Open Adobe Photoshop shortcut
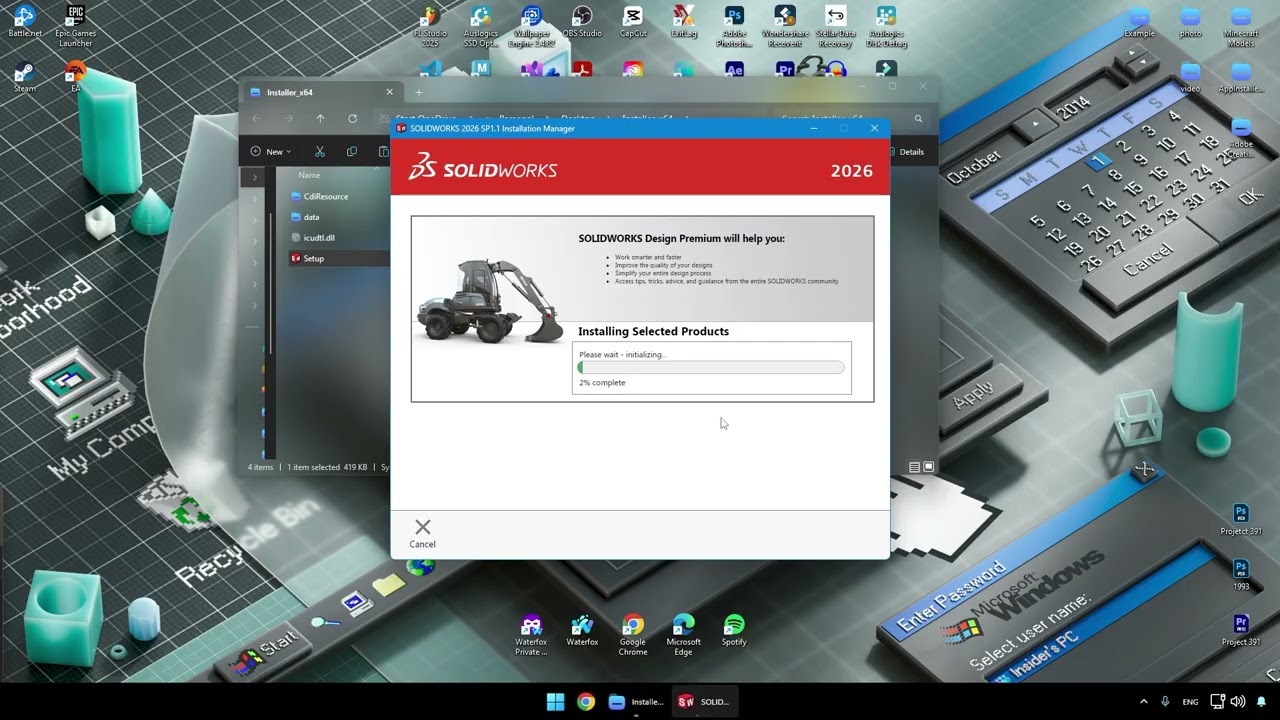The width and height of the screenshot is (1280, 720). coord(734,26)
